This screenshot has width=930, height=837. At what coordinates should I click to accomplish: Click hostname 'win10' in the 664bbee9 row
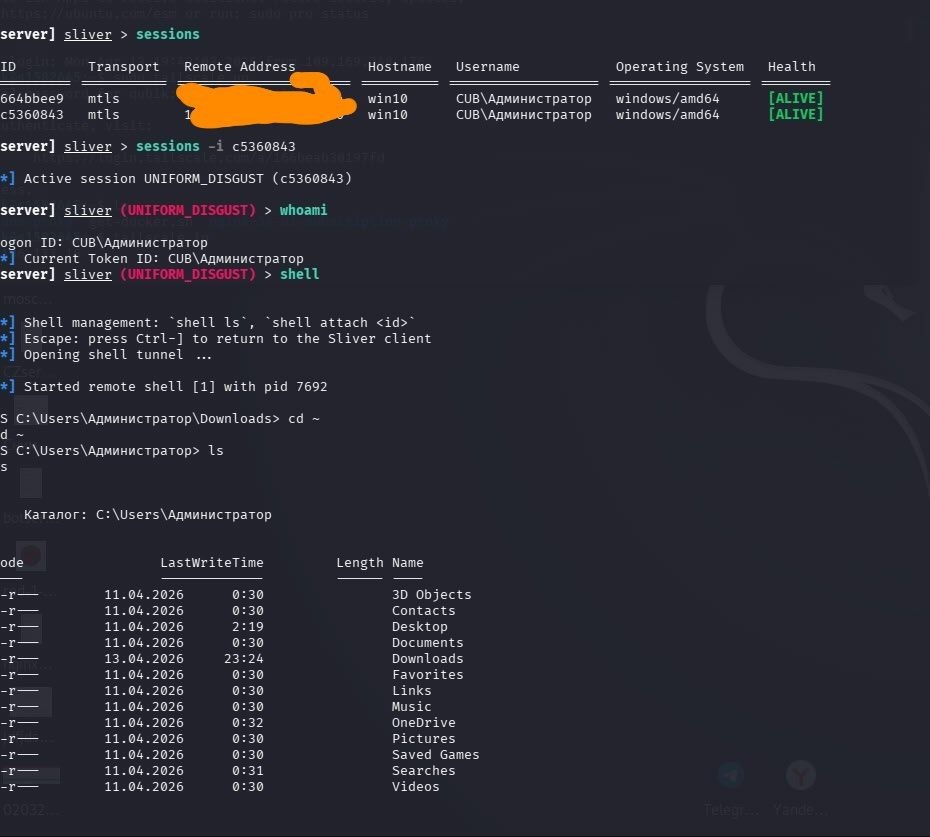coord(388,98)
